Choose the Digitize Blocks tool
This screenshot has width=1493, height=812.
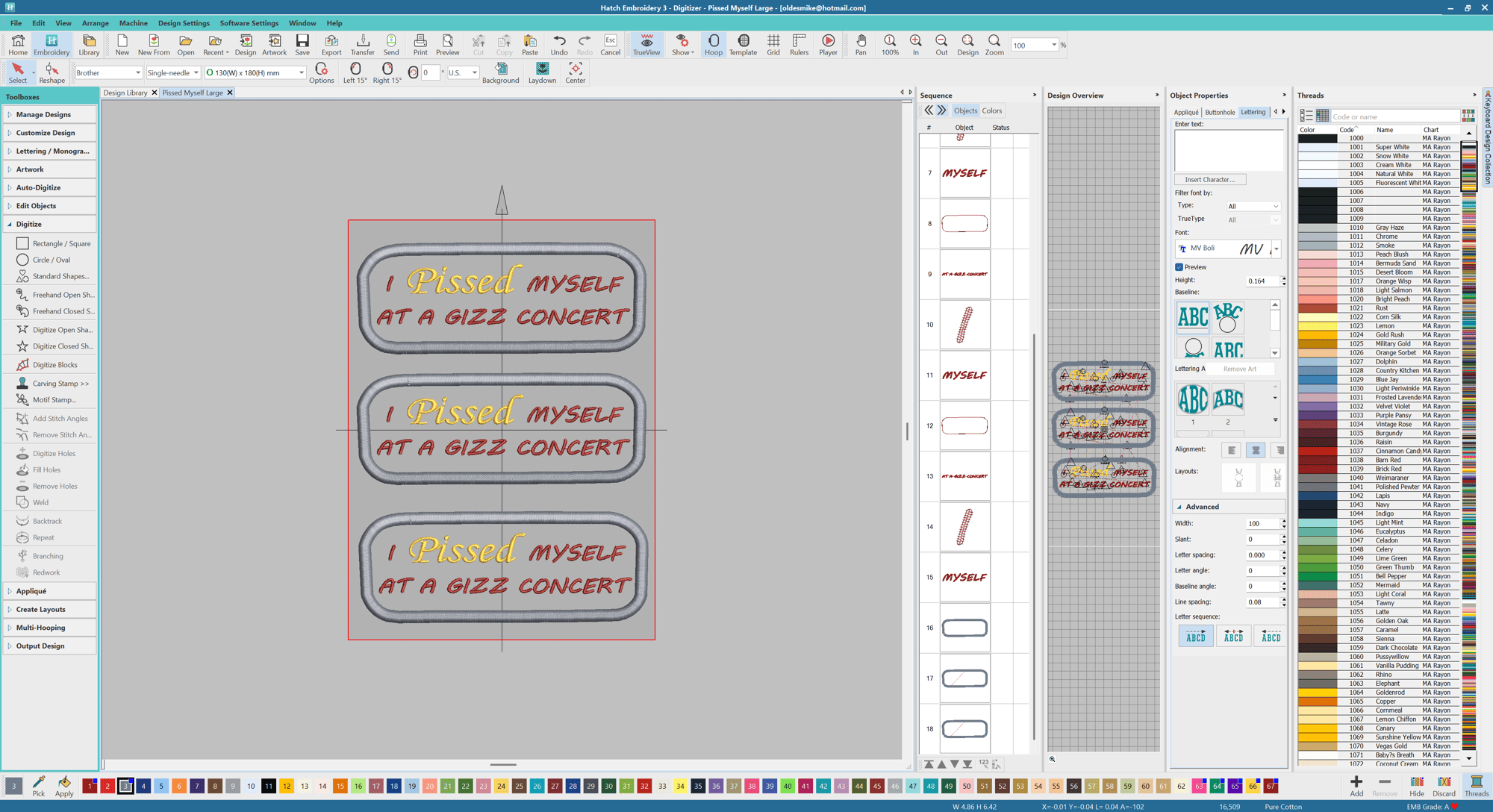coord(54,365)
